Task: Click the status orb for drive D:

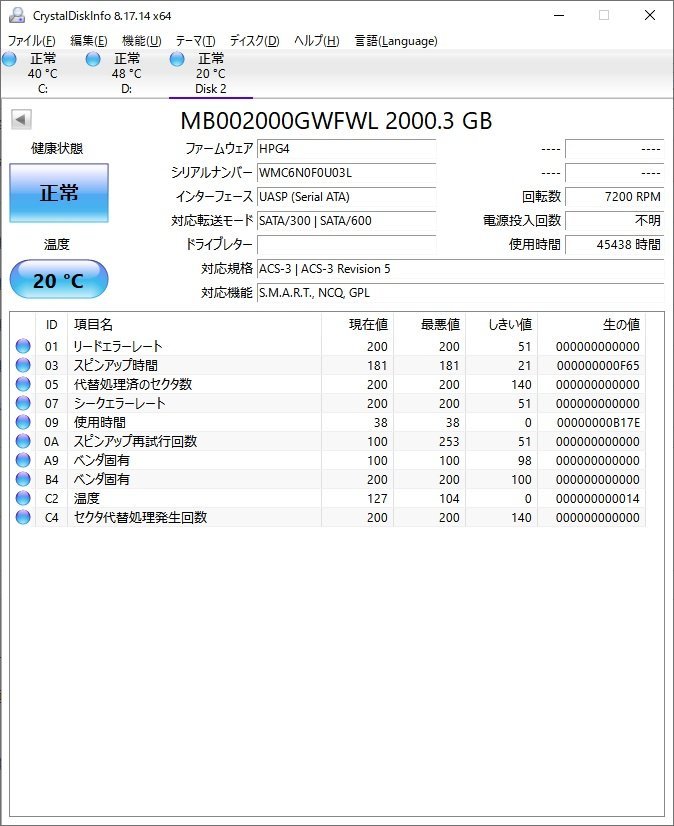Action: pyautogui.click(x=93, y=59)
